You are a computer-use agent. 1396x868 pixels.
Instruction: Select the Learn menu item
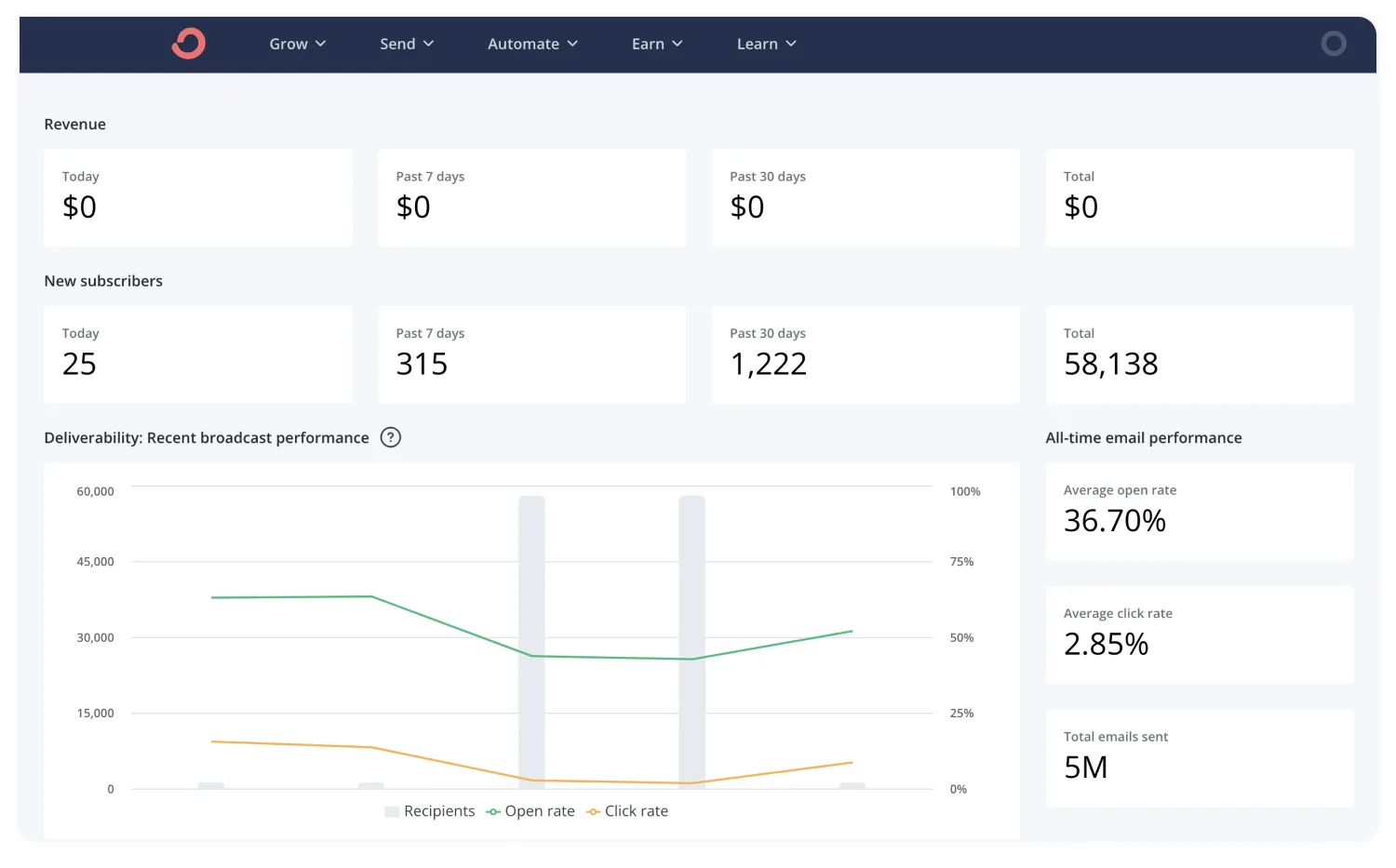coord(766,44)
